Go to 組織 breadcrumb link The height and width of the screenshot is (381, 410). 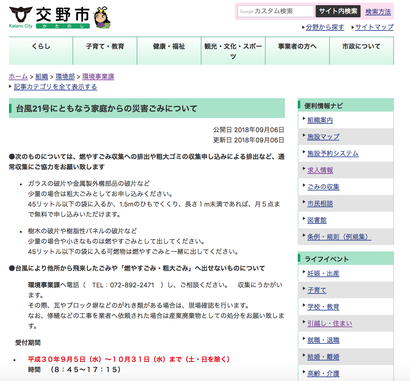click(42, 77)
